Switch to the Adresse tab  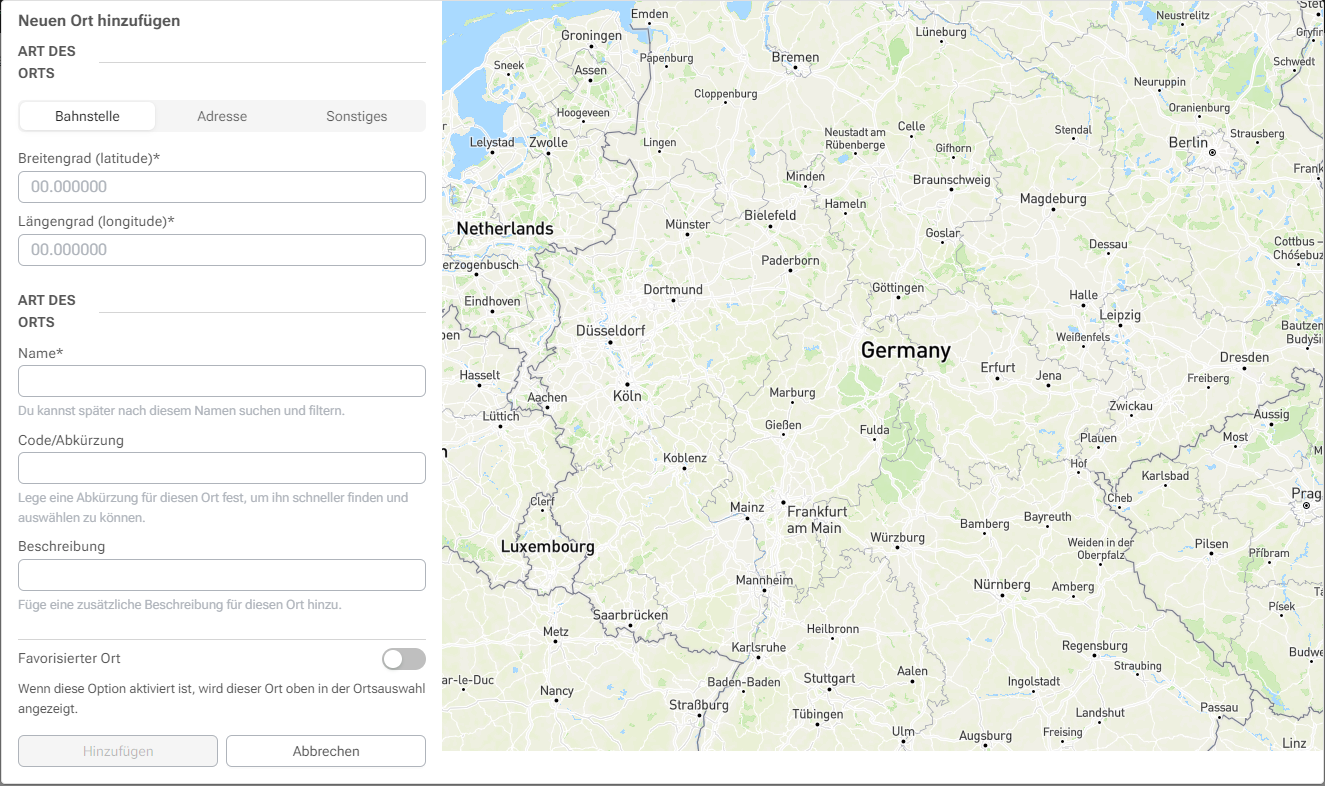pyautogui.click(x=222, y=116)
